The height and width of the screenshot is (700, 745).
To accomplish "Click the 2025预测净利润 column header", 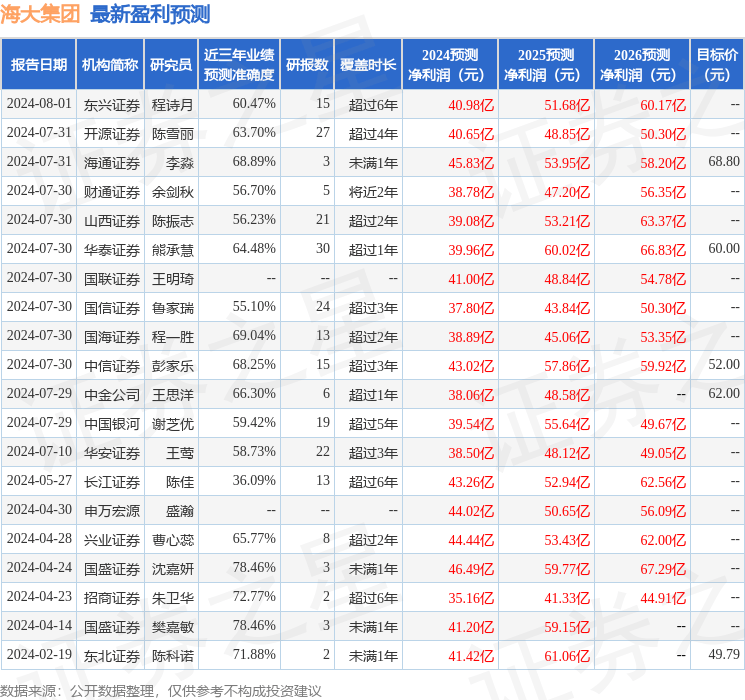I will pyautogui.click(x=546, y=65).
